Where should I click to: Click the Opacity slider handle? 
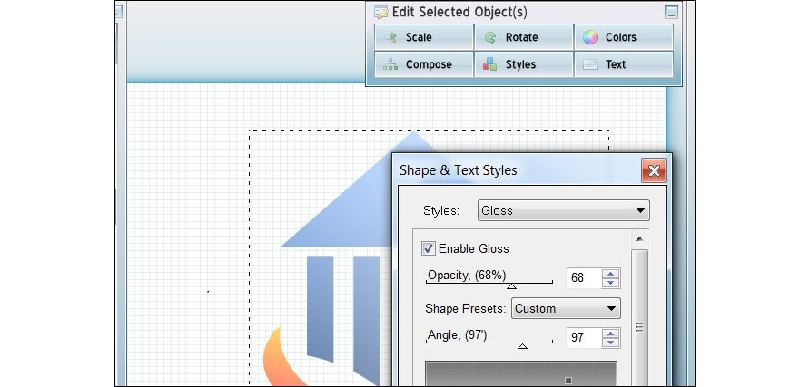click(x=512, y=287)
